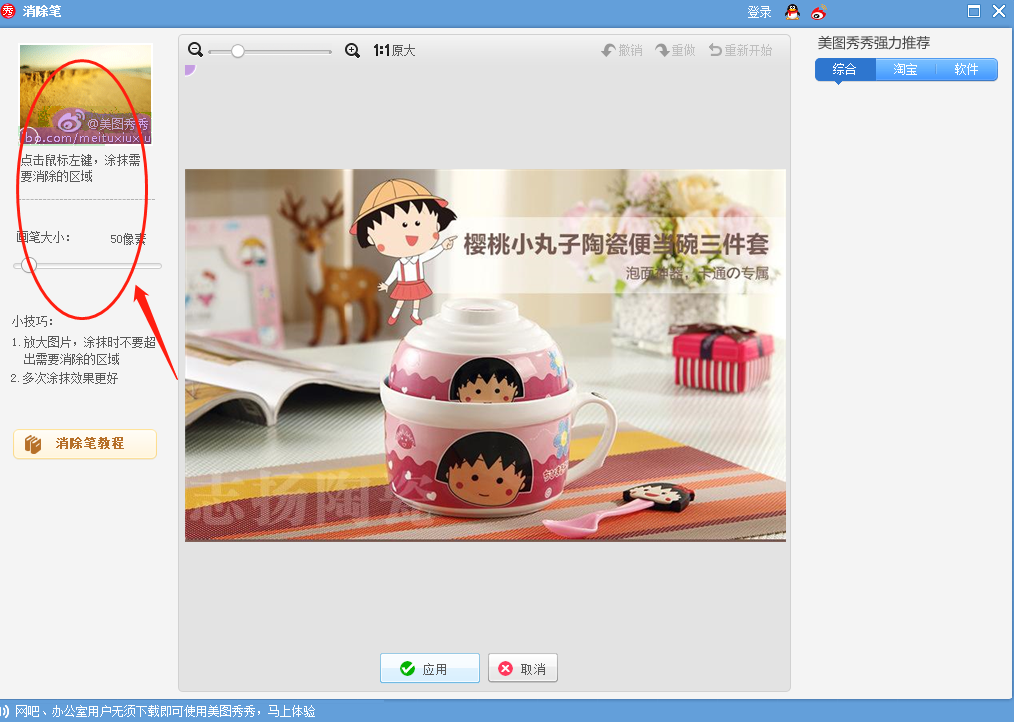Click the 取消 cancel button
Image resolution: width=1014 pixels, height=722 pixels.
coord(523,668)
